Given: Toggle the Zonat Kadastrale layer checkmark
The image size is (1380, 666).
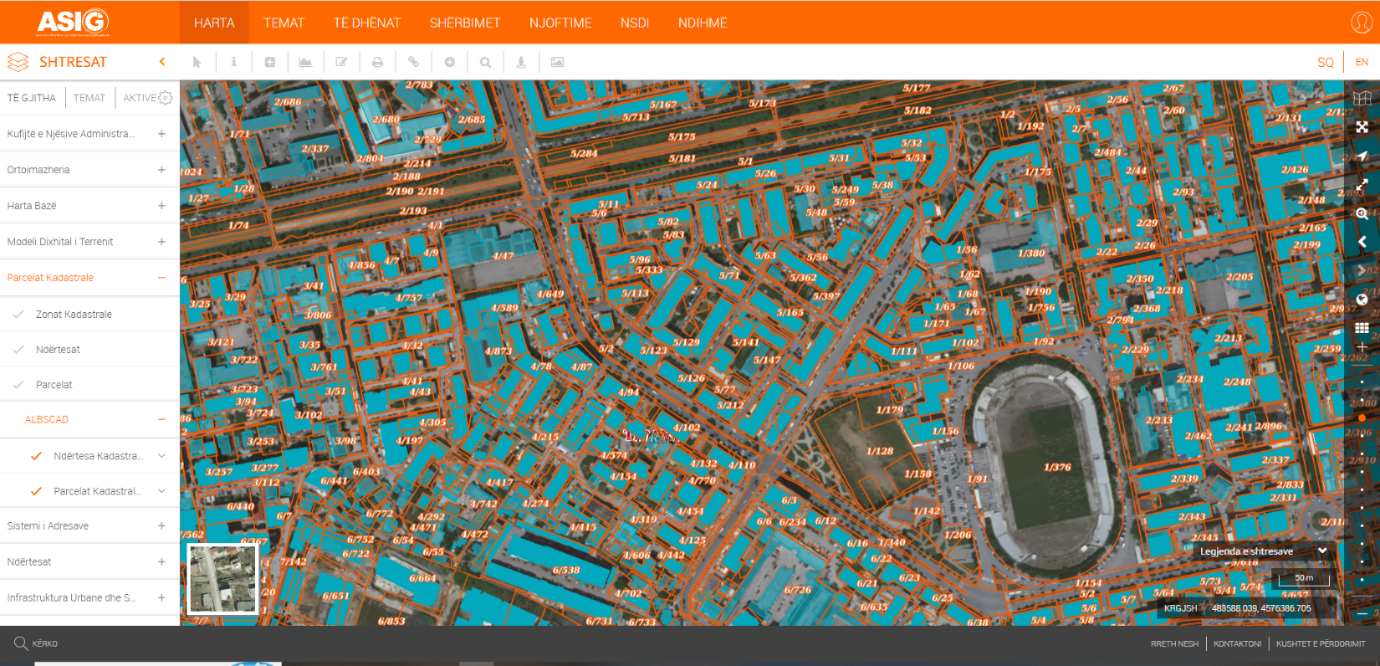Looking at the screenshot, I should pos(18,314).
